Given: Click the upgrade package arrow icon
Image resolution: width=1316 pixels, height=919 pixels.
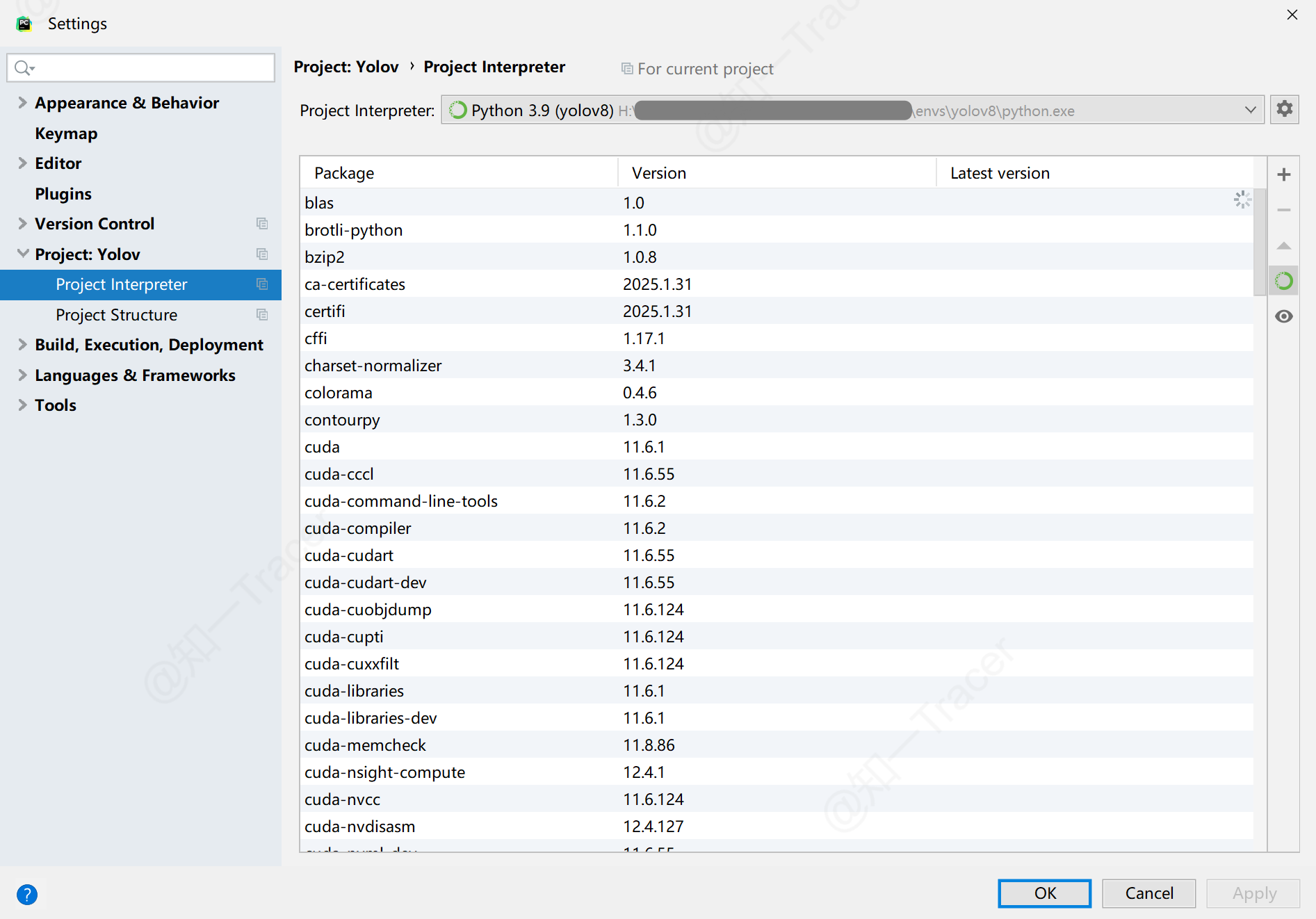Looking at the screenshot, I should point(1284,246).
